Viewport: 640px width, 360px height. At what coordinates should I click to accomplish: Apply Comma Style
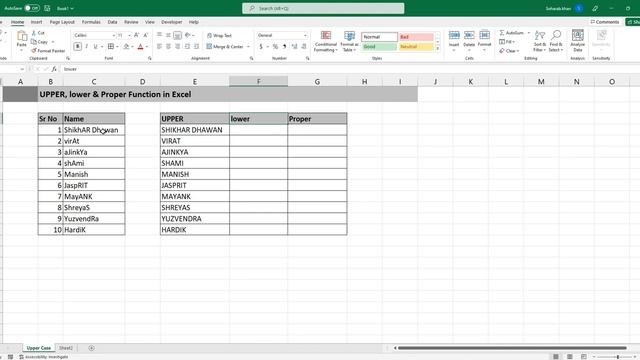click(x=284, y=47)
